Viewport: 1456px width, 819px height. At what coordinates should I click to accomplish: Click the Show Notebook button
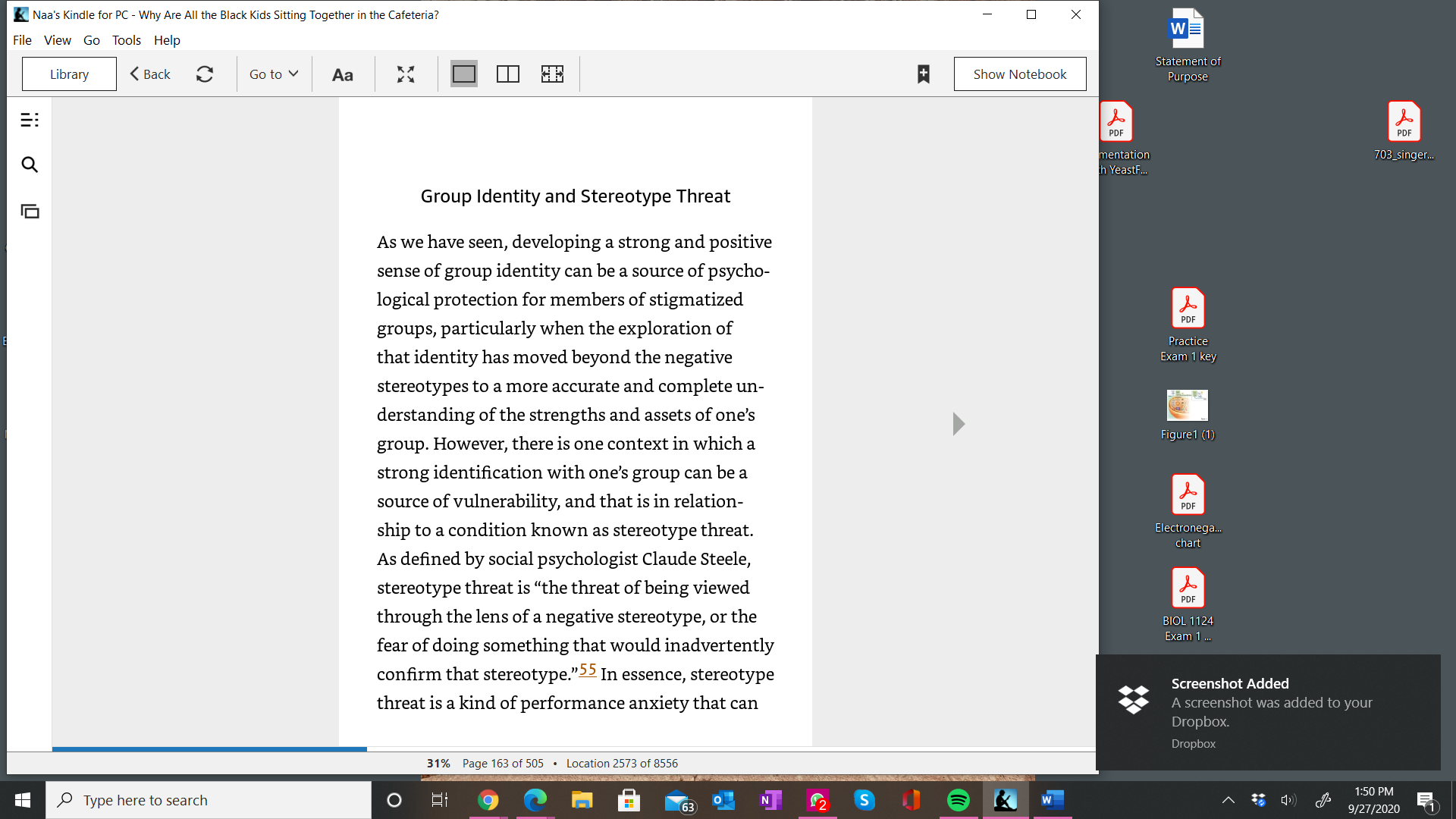tap(1020, 74)
